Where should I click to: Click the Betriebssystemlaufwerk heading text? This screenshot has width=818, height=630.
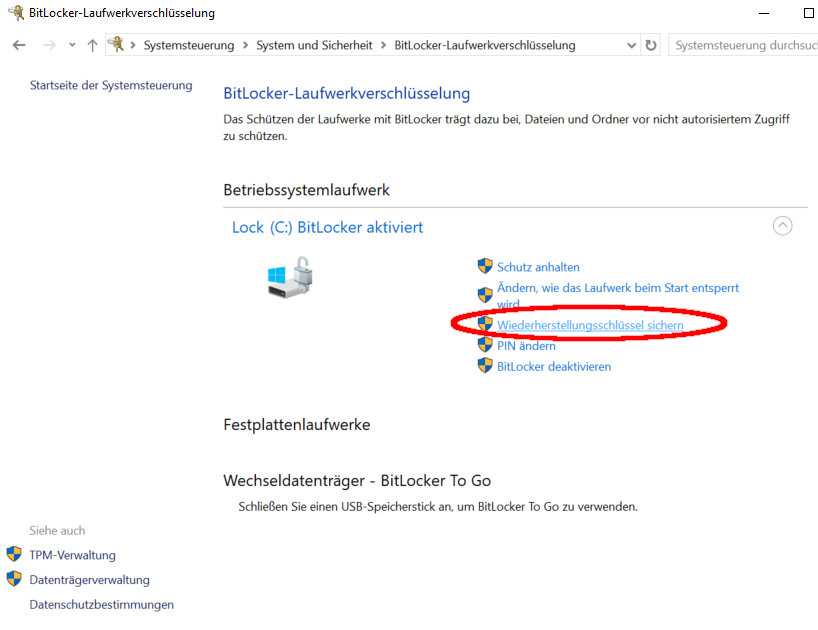point(306,190)
